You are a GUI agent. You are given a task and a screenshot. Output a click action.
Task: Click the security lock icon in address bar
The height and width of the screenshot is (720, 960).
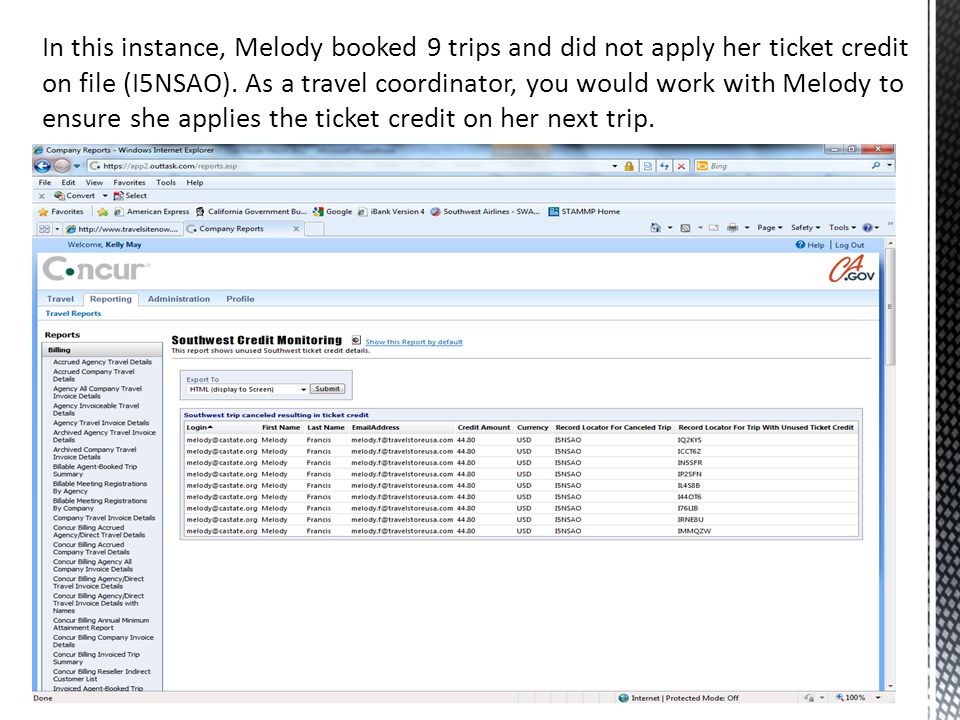629,166
